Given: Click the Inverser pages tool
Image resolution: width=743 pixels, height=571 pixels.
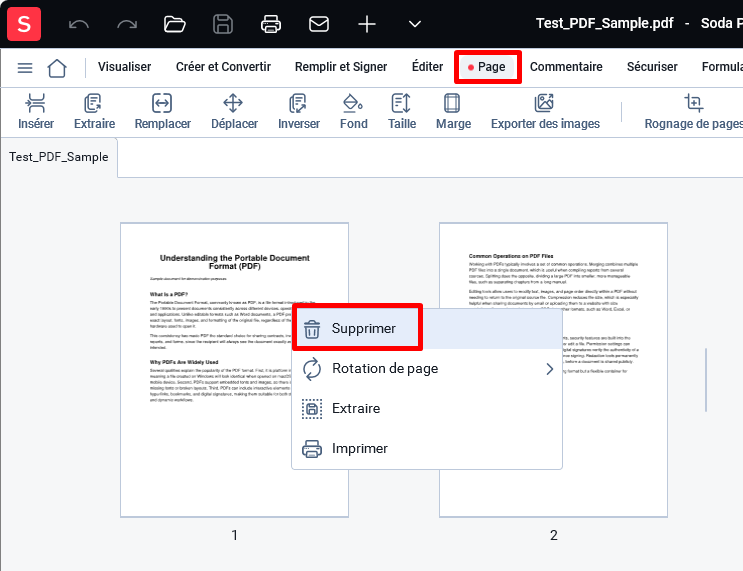Looking at the screenshot, I should (299, 112).
